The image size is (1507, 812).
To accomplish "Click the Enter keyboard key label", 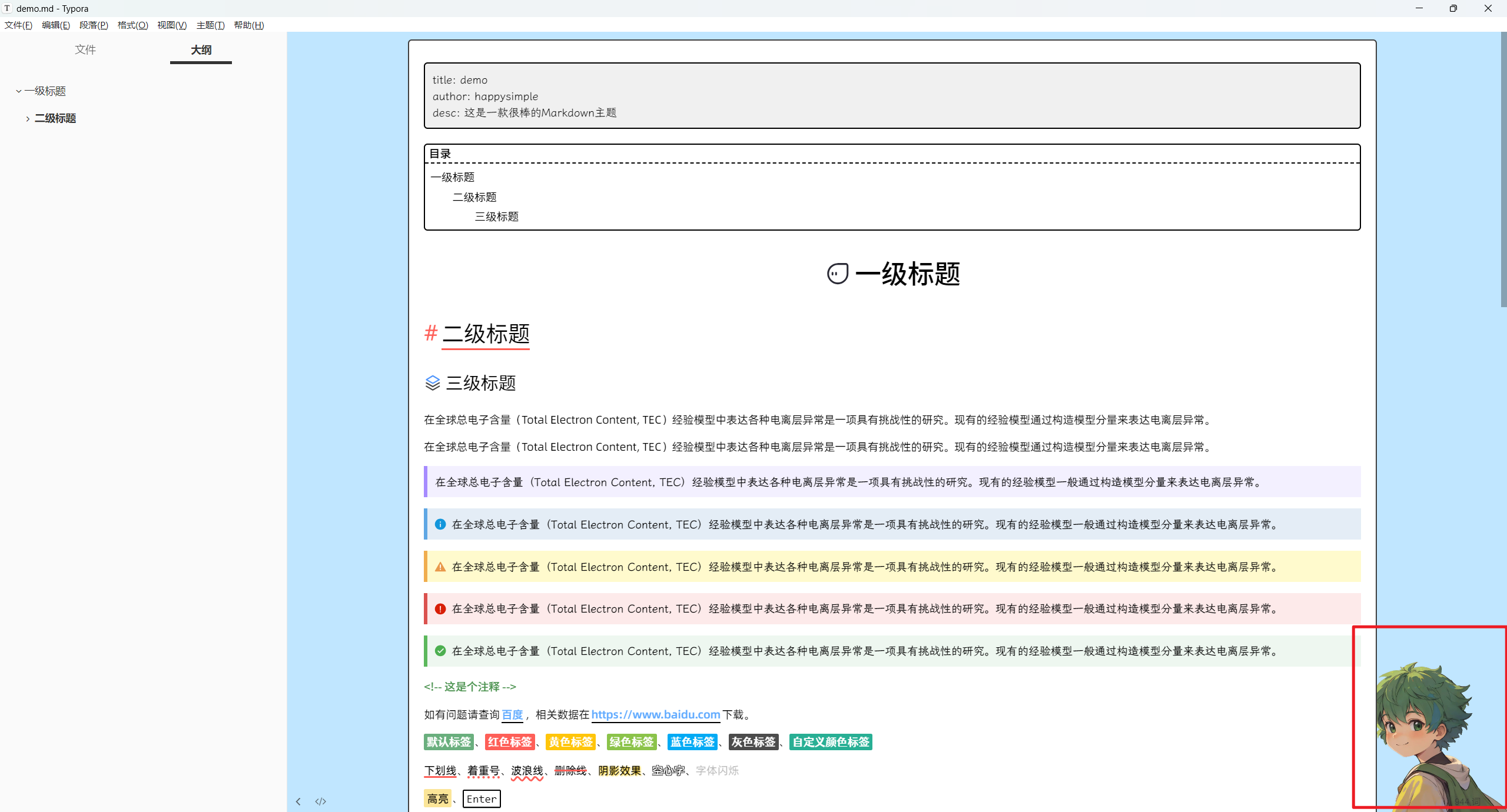I will [482, 799].
